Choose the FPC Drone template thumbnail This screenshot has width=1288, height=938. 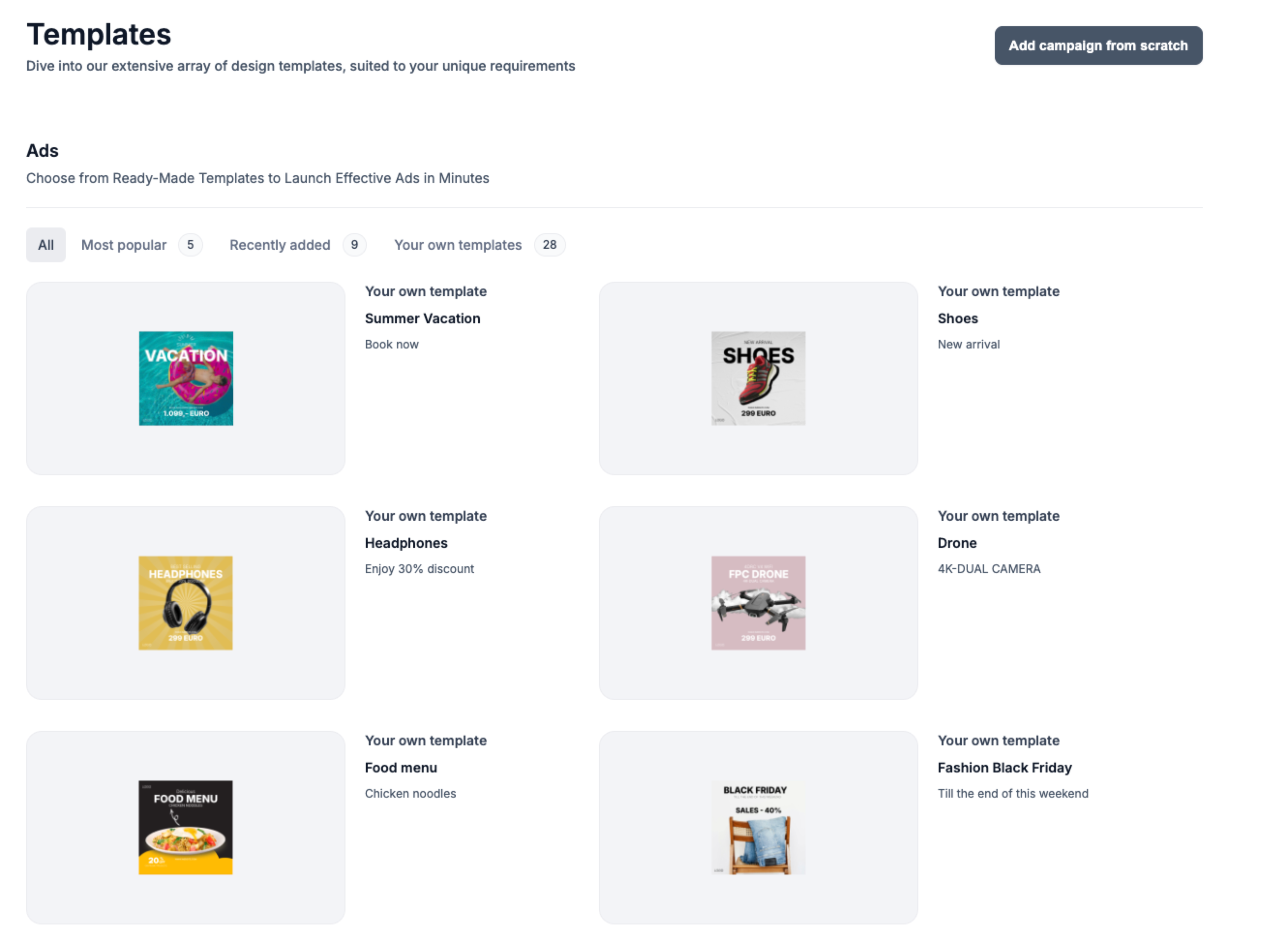758,603
